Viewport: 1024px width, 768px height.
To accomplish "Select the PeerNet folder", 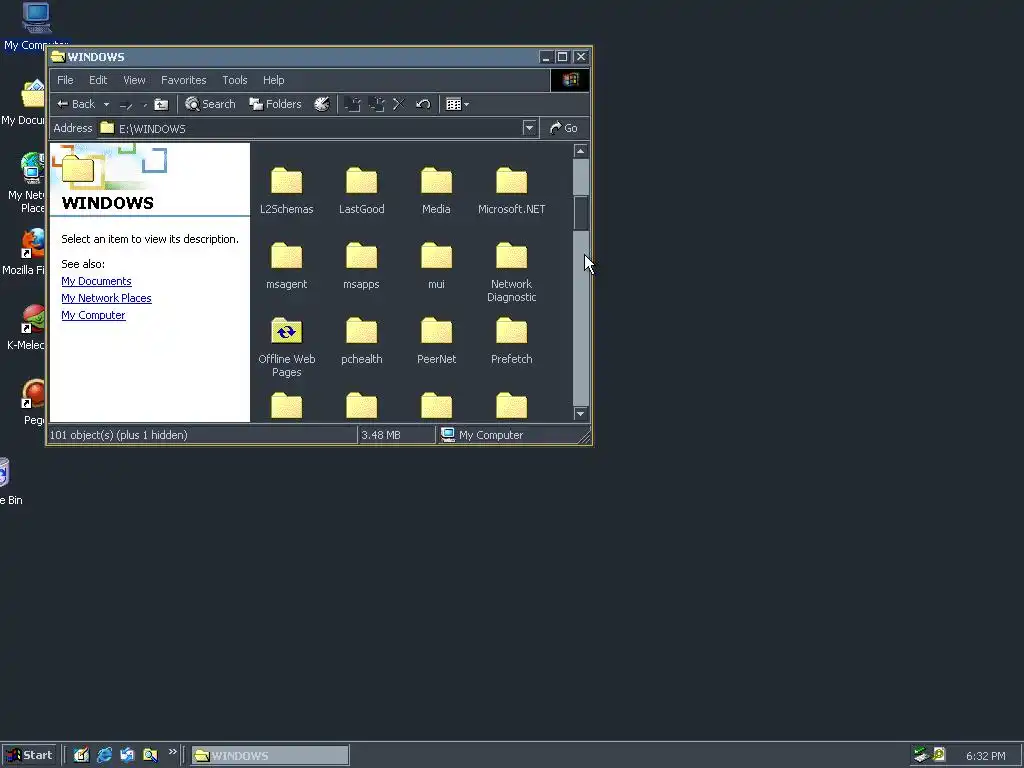I will coord(436,340).
